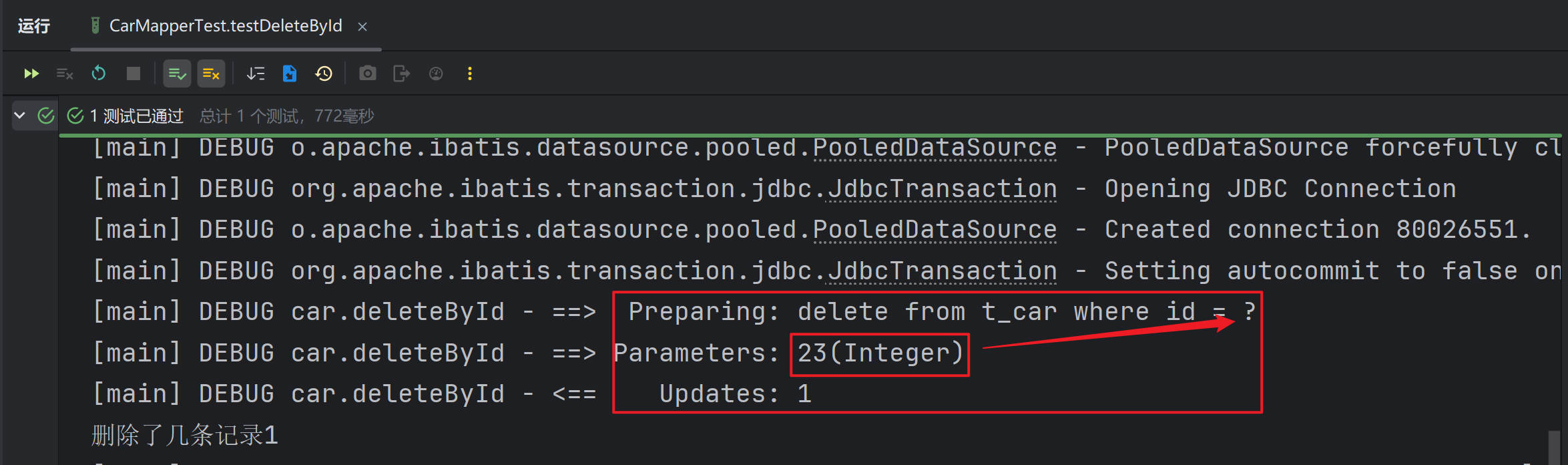Toggle Show Ignored tests filter
This screenshot has height=465, width=1568.
pyautogui.click(x=211, y=73)
